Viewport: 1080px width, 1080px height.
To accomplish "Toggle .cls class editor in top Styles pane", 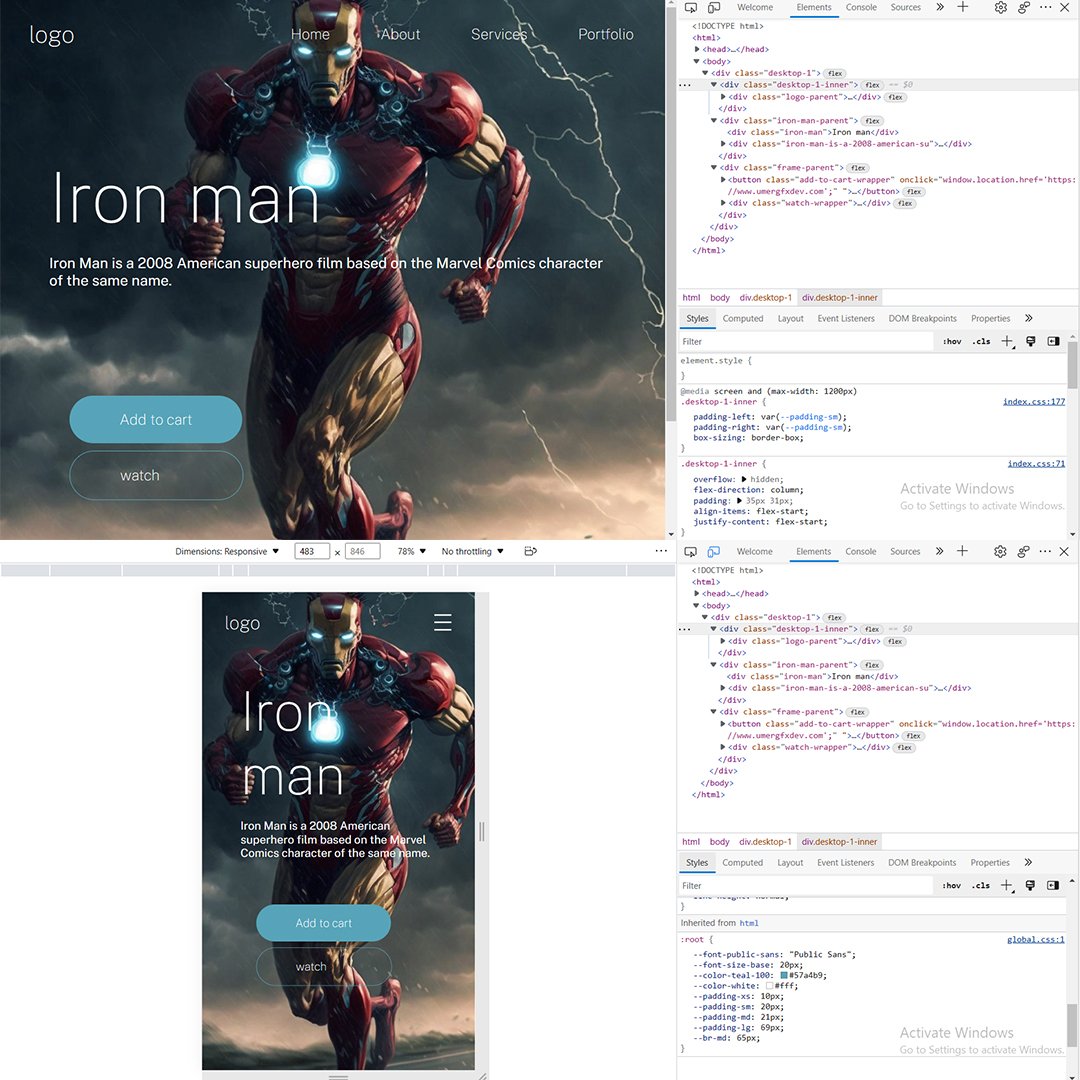I will [x=982, y=342].
